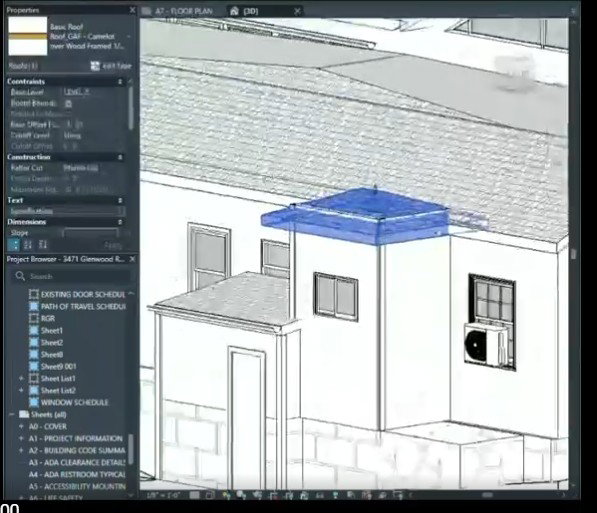Collapse the Construction section
597x513 pixels.
tap(120, 157)
